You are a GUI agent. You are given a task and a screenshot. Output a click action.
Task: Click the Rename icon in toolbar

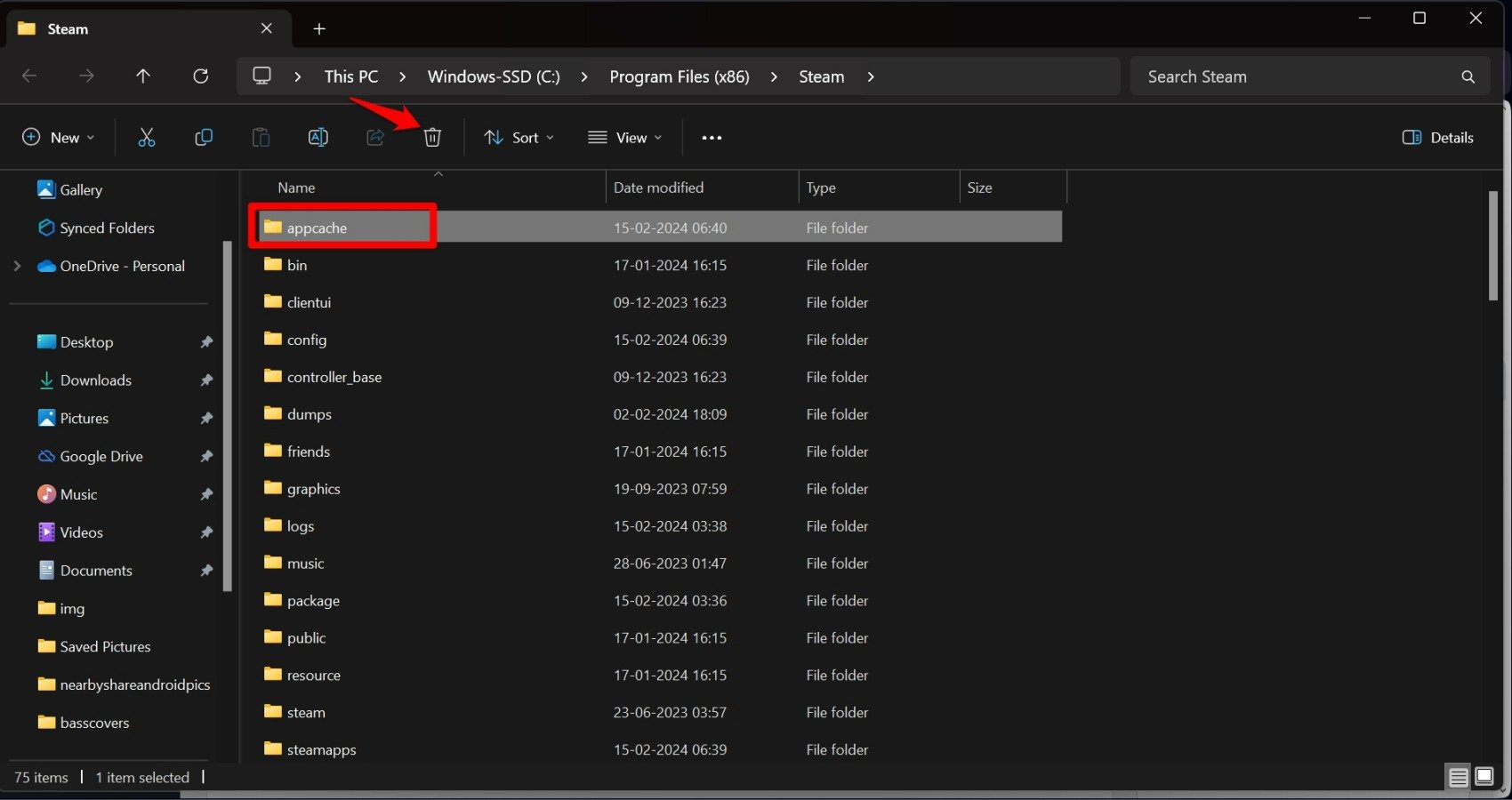coord(318,138)
